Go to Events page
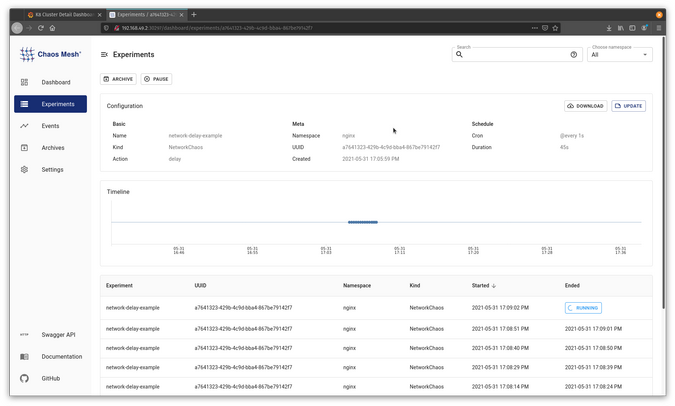This screenshot has height=406, width=675. pos(50,126)
